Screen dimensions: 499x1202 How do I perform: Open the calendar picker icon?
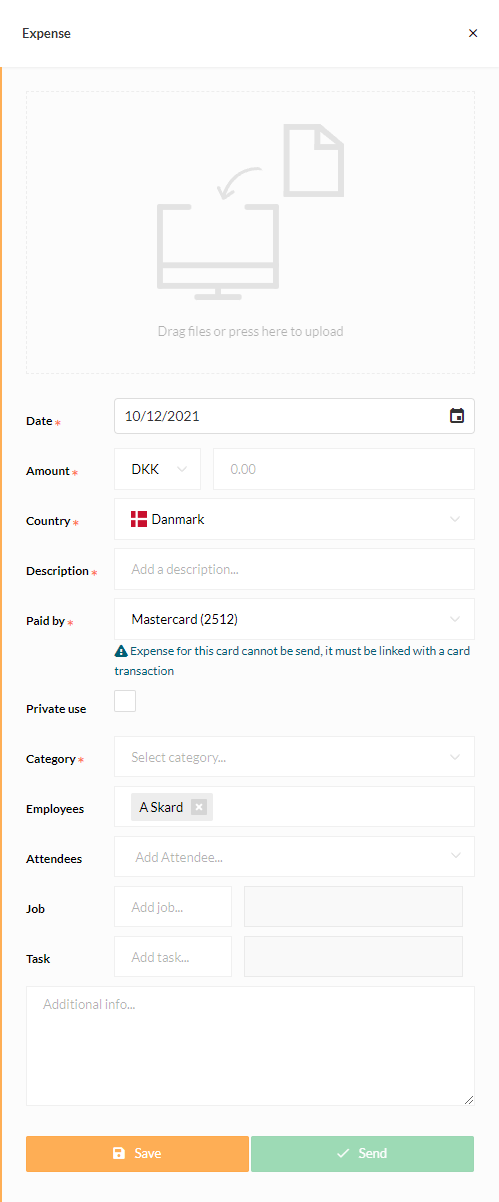(x=457, y=416)
